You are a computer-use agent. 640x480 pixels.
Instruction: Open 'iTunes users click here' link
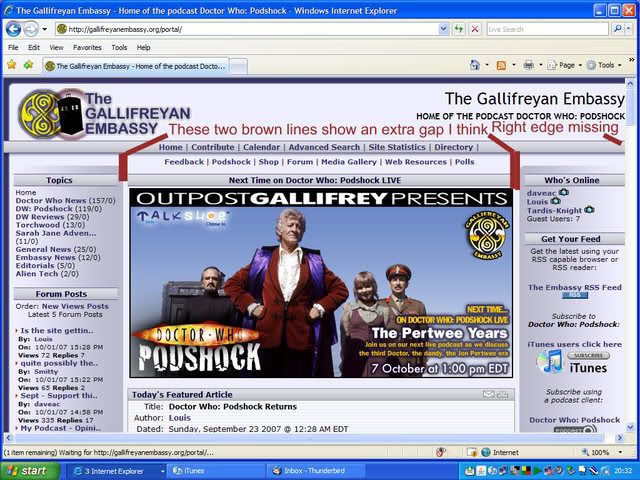click(575, 344)
